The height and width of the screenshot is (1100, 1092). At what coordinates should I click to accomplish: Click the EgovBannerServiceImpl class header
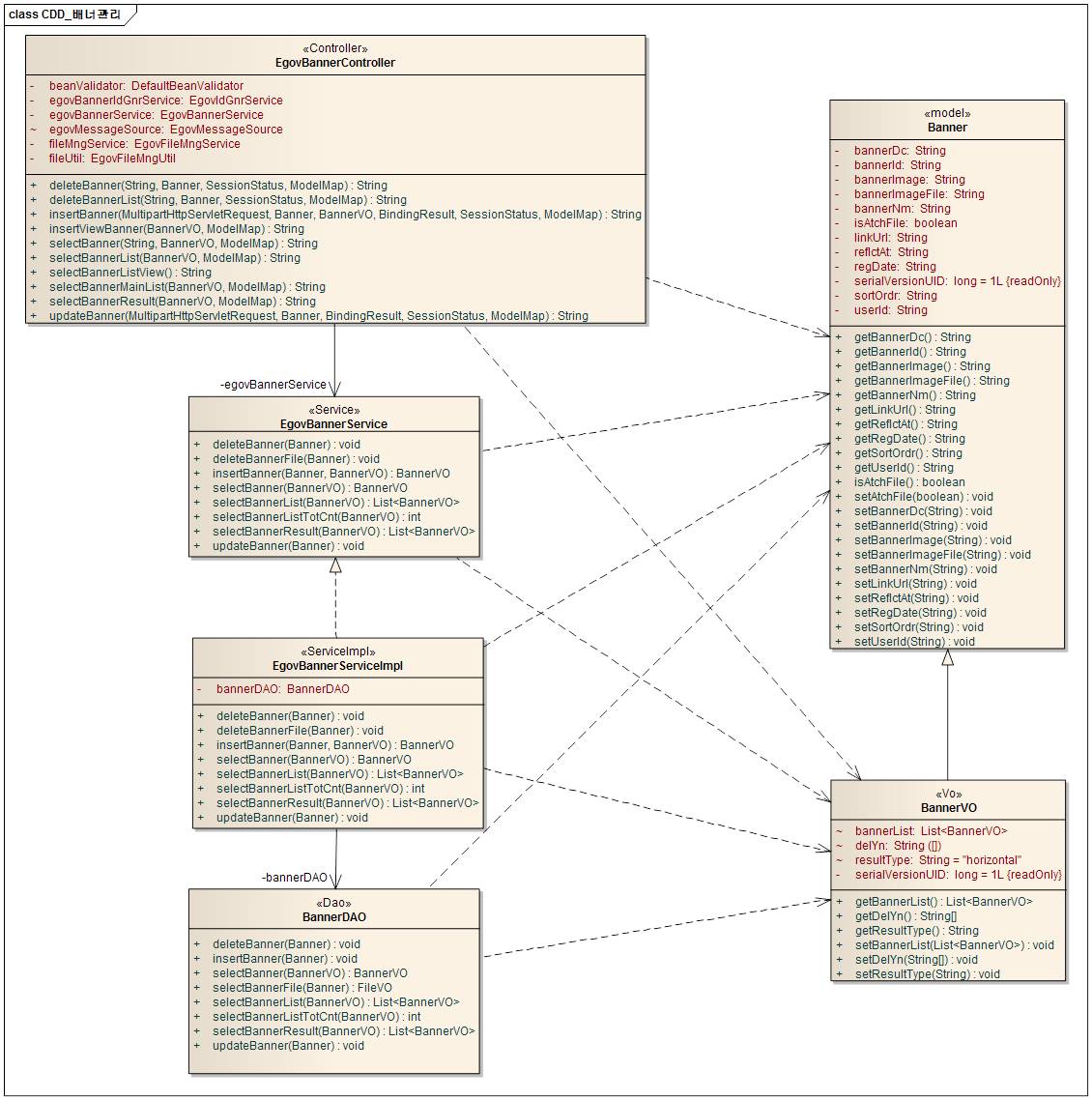point(337,666)
